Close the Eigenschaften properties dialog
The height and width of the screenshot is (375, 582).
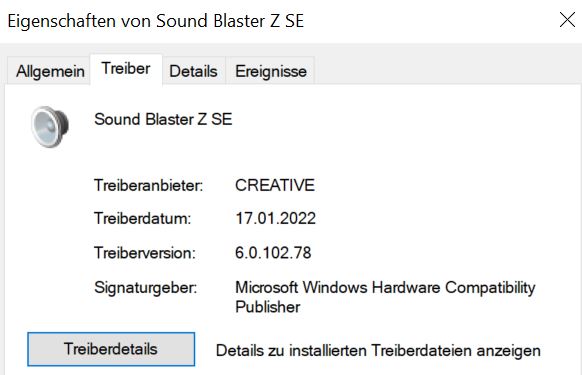pyautogui.click(x=567, y=20)
